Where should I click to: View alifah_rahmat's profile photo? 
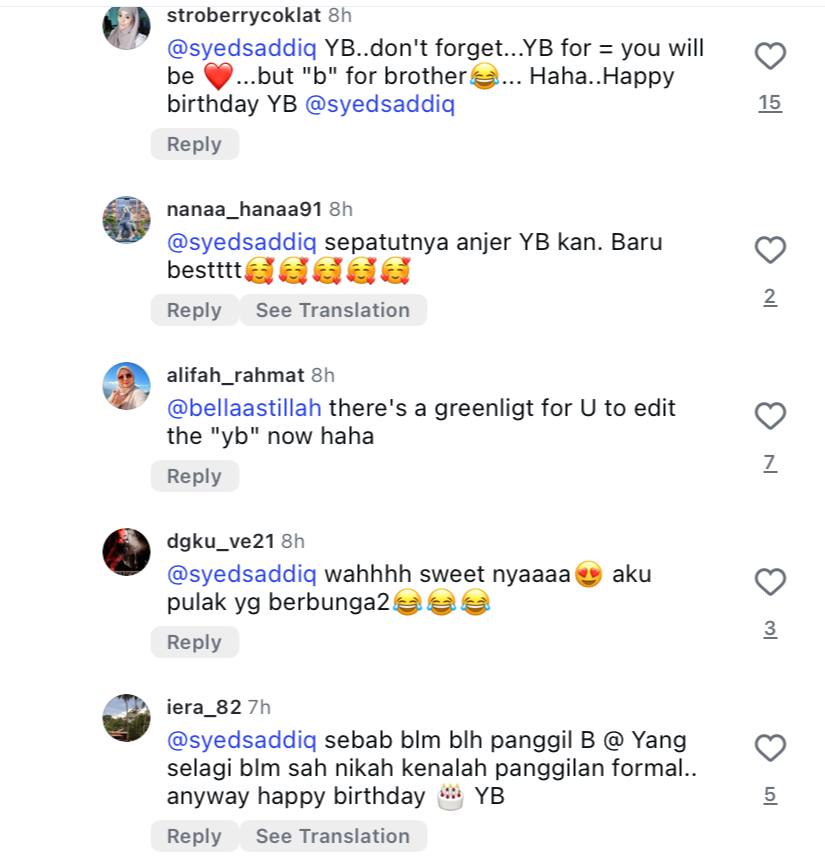(x=127, y=386)
